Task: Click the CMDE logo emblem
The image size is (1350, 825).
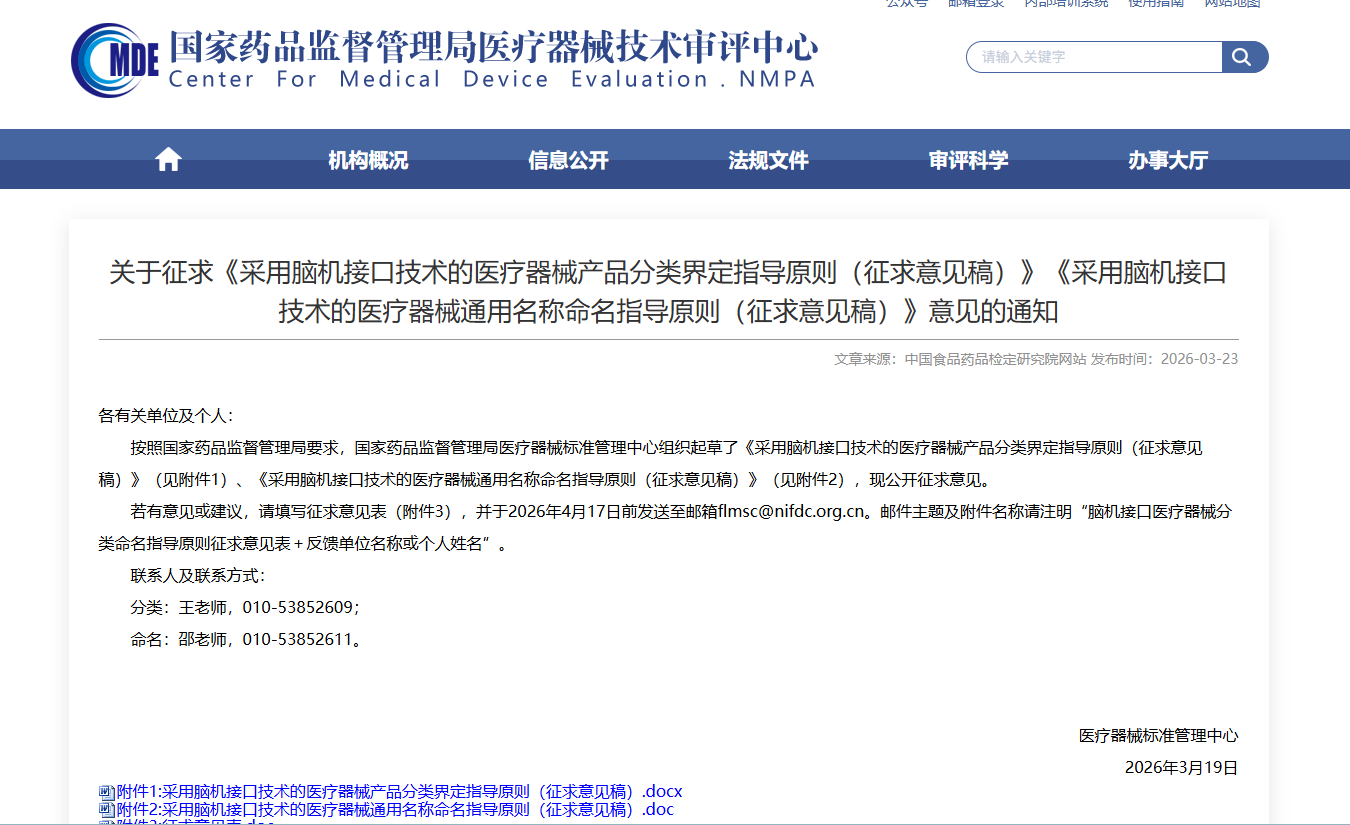Action: point(114,60)
